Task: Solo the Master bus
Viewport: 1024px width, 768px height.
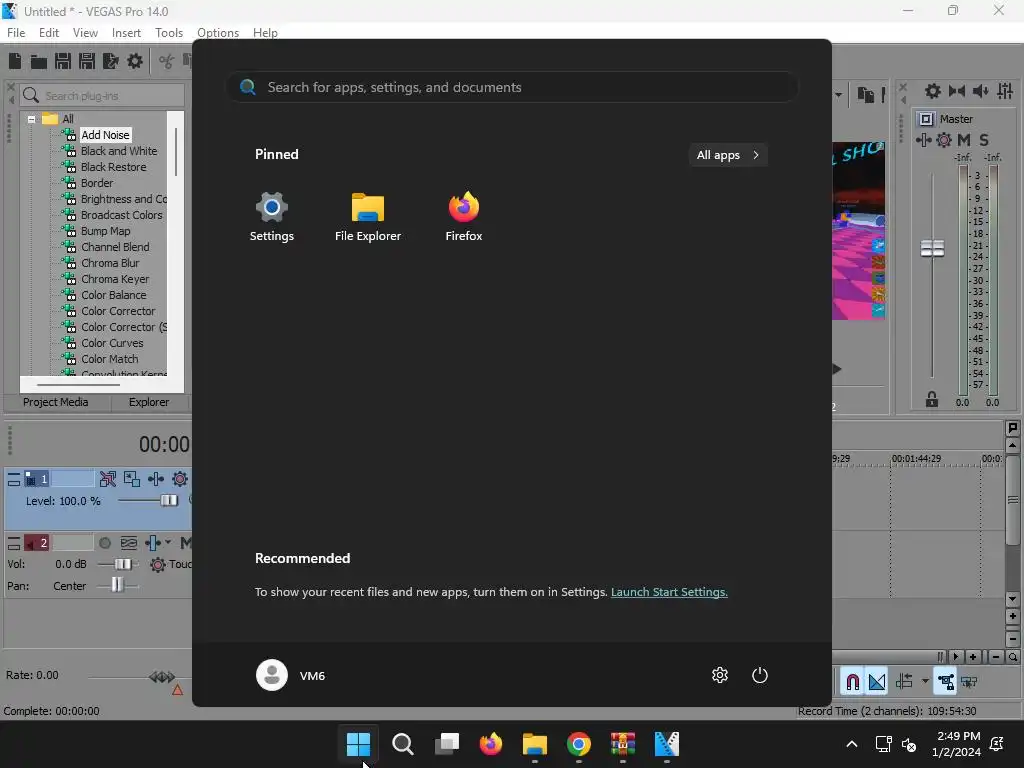Action: 984,140
